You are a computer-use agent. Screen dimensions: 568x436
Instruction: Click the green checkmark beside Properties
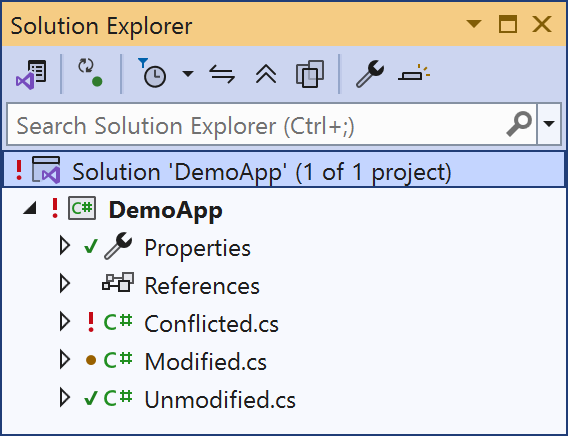[91, 246]
